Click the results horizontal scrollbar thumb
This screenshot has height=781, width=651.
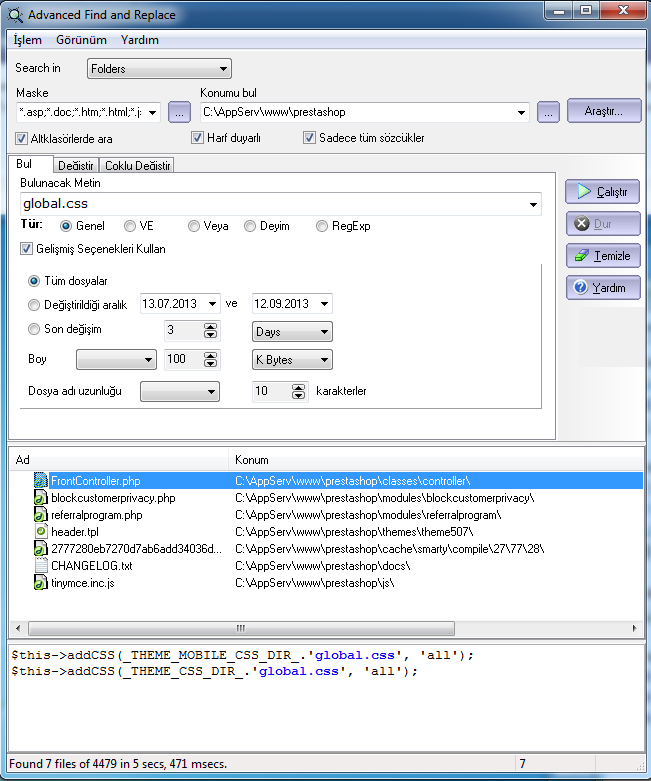pyautogui.click(x=241, y=628)
